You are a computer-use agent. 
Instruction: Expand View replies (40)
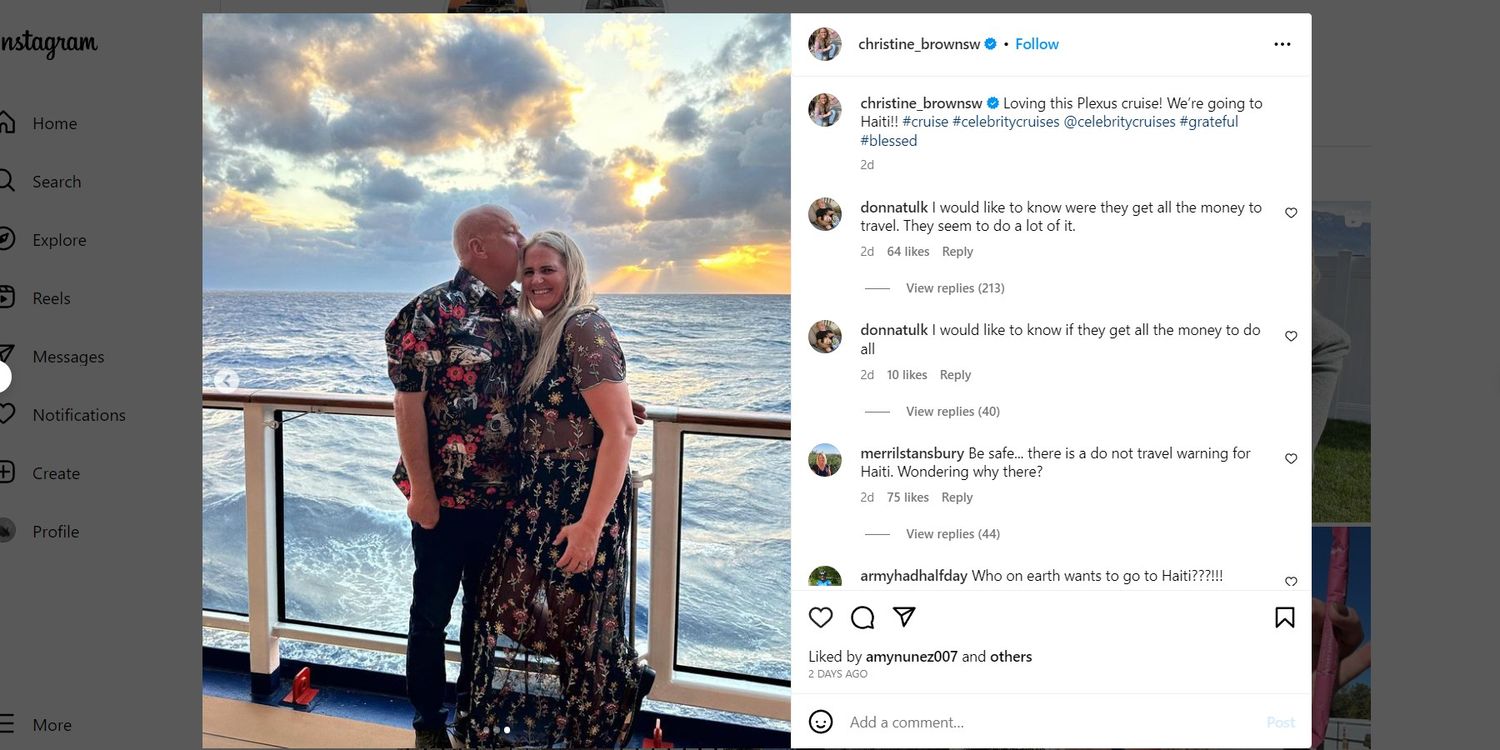952,411
